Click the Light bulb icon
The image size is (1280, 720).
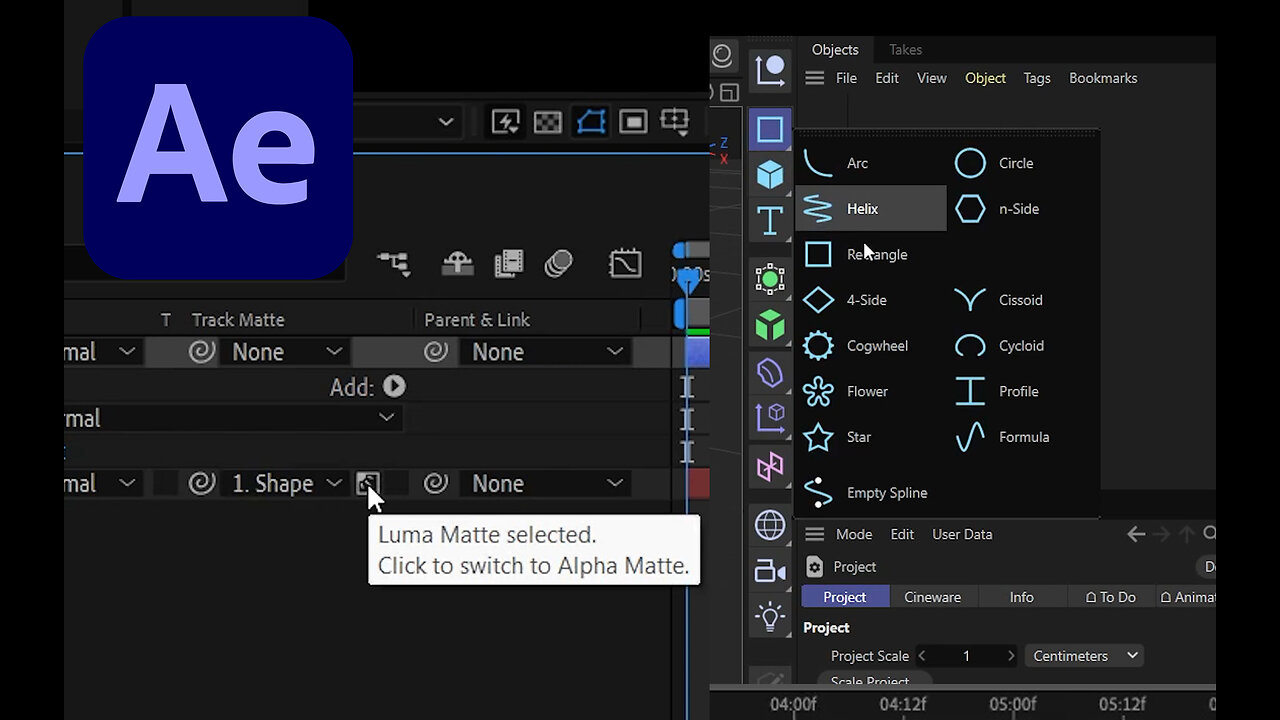(770, 616)
